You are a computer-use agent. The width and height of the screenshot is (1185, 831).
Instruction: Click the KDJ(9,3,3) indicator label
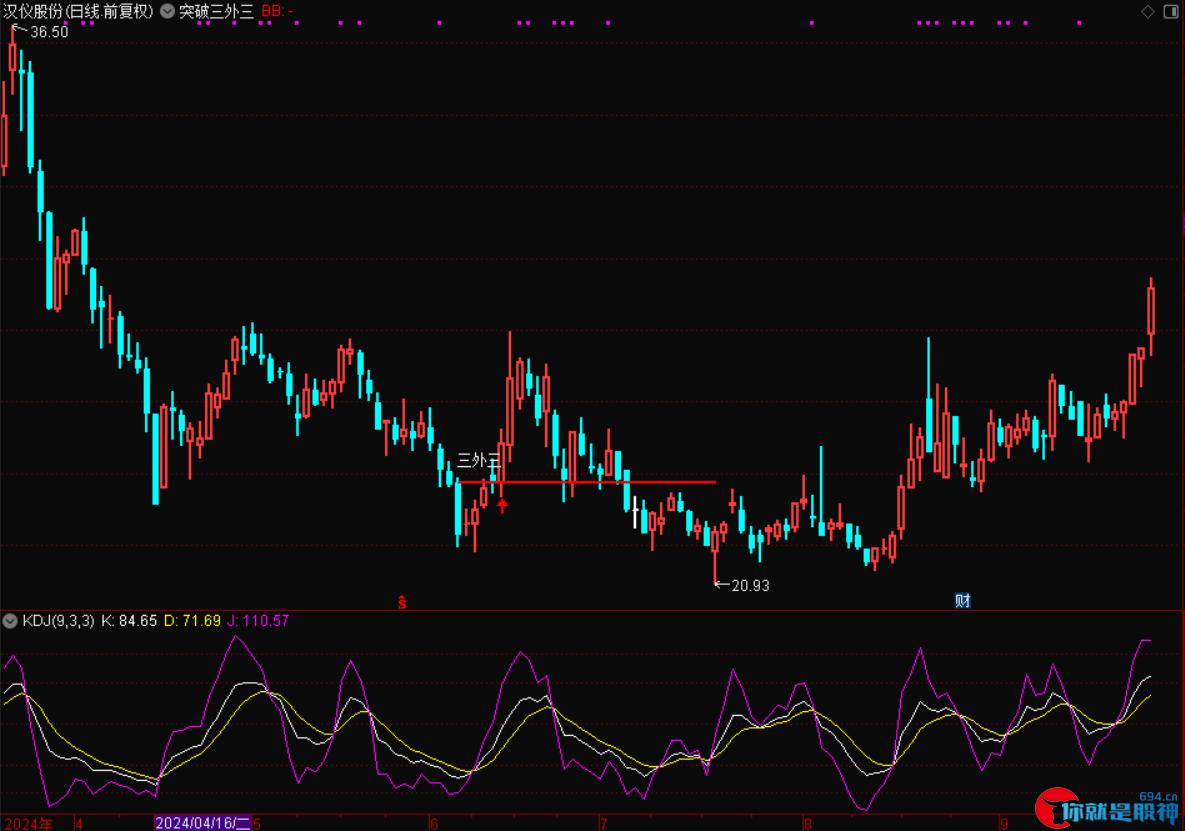pyautogui.click(x=58, y=621)
